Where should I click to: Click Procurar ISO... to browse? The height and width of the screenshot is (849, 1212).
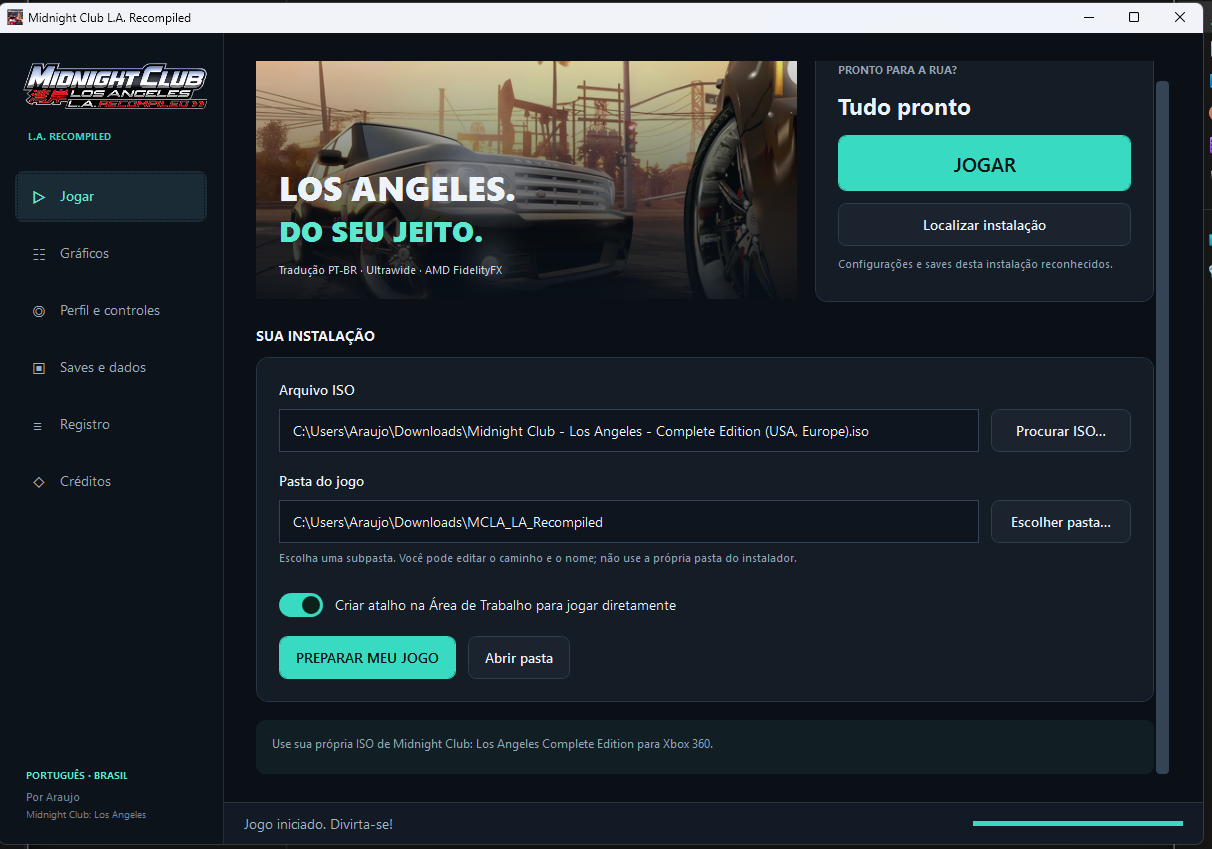click(1061, 431)
